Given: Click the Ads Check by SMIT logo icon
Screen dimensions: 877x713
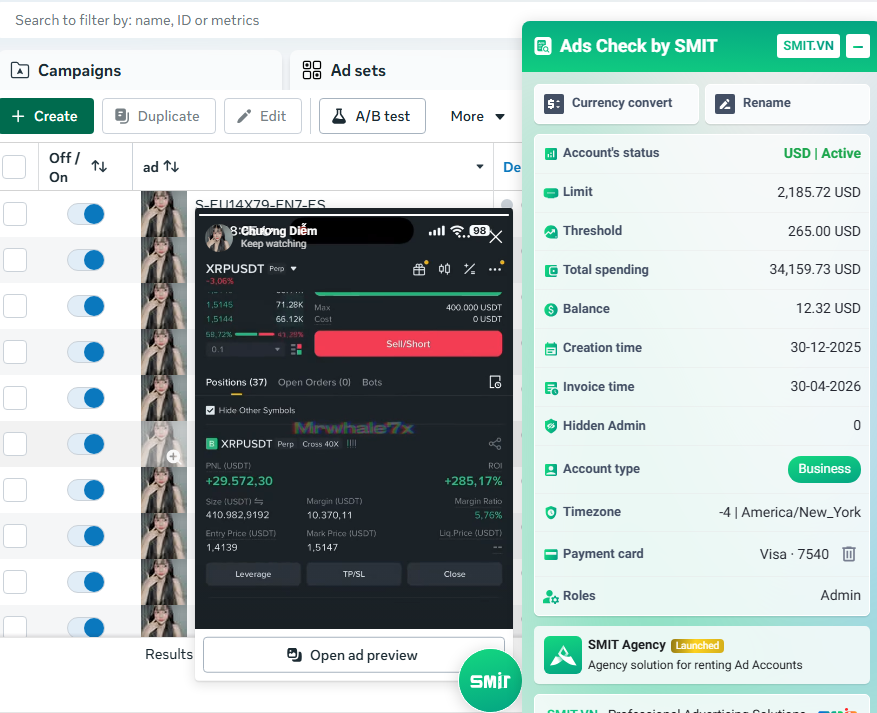Looking at the screenshot, I should (x=543, y=46).
